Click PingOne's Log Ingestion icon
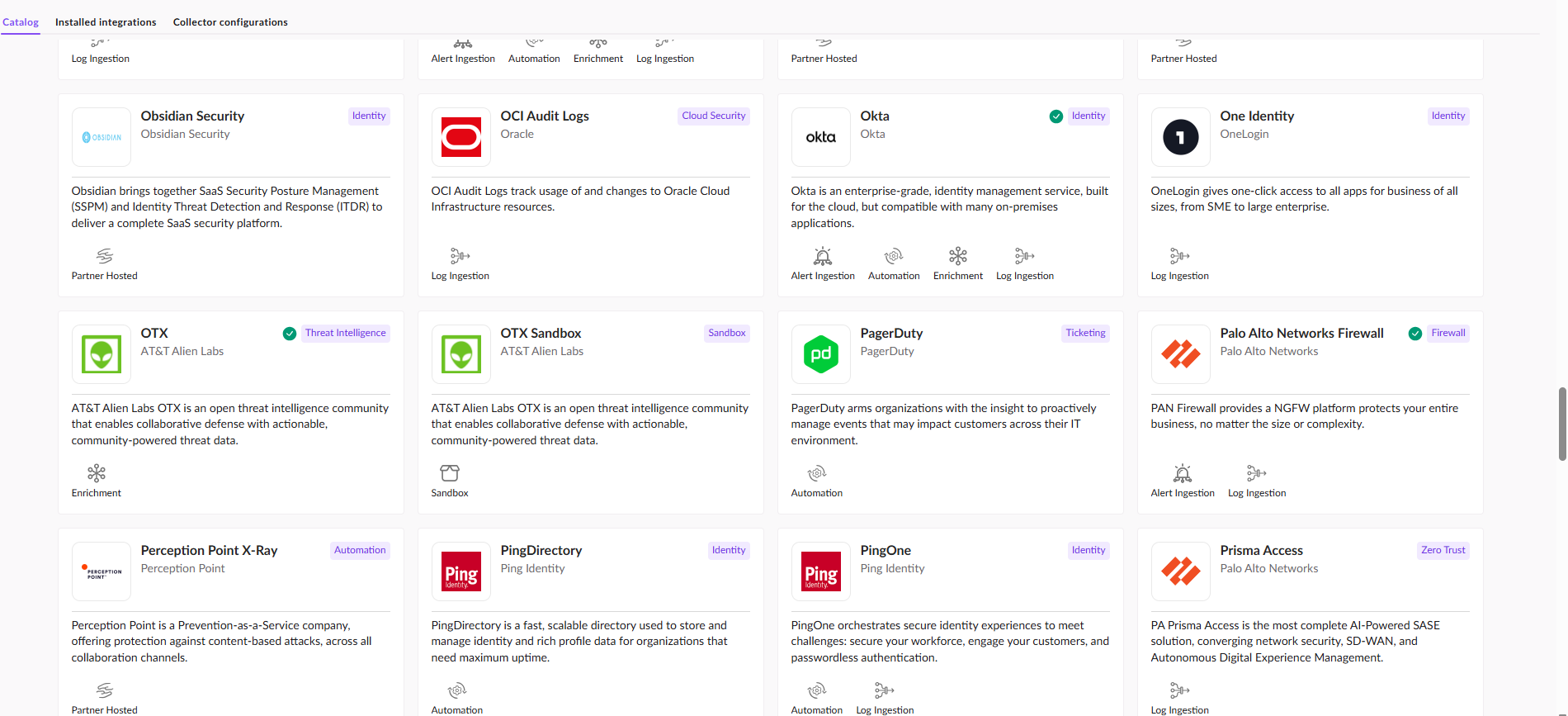1568x716 pixels. [x=884, y=690]
